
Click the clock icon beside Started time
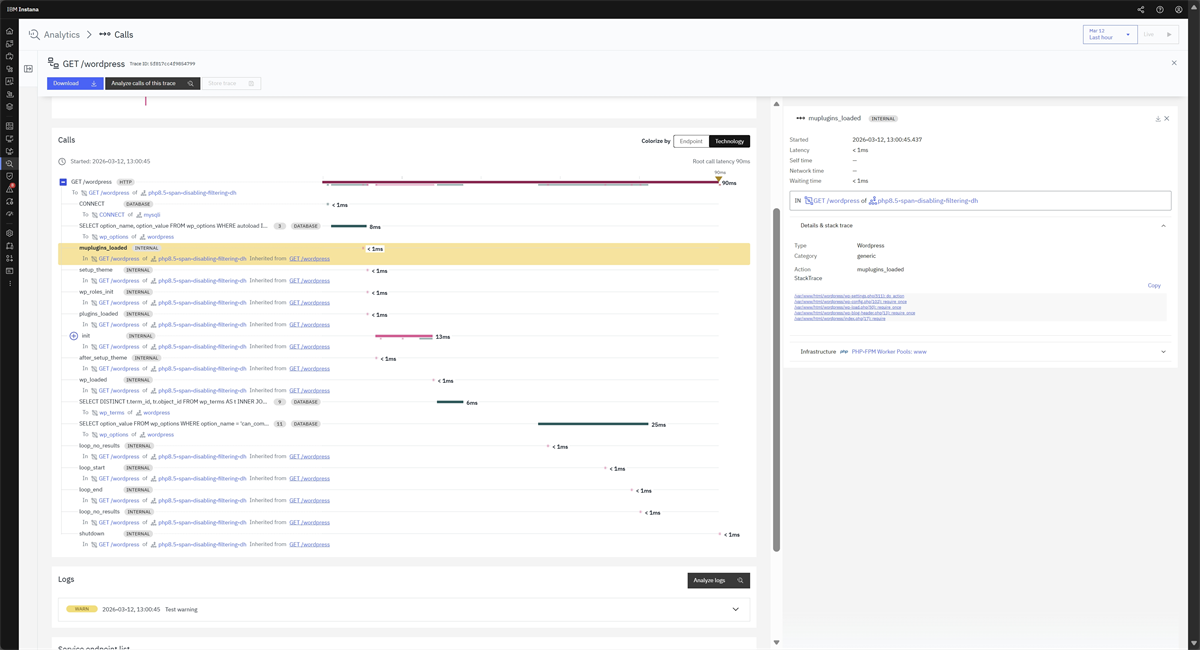[x=62, y=161]
